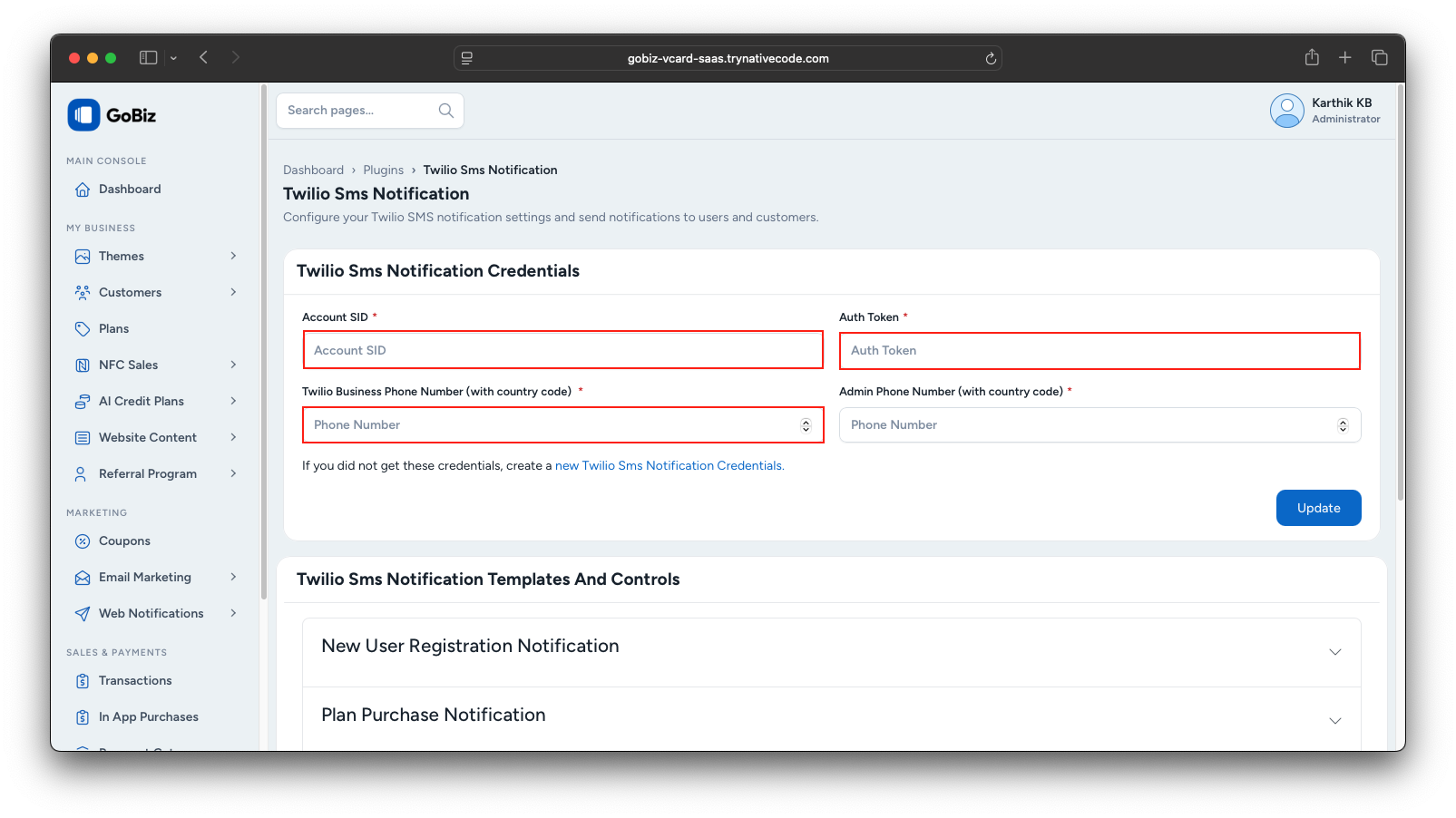This screenshot has width=1456, height=818.
Task: Click the Karthik KB profile avatar
Action: point(1286,111)
